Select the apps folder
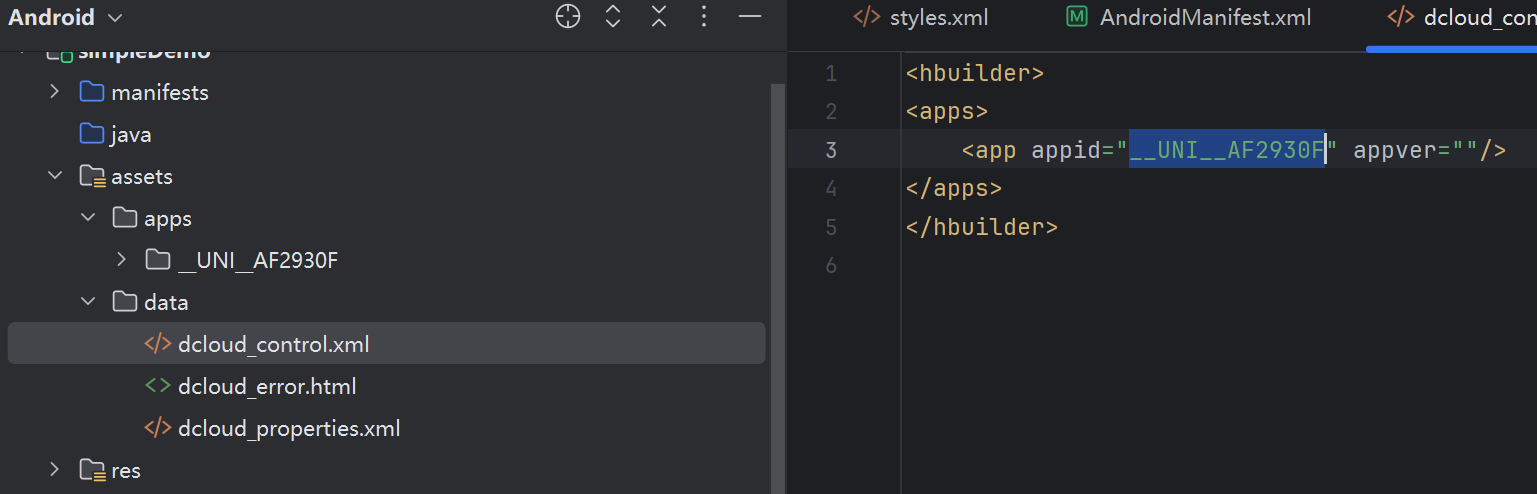This screenshot has height=494, width=1537. point(168,218)
